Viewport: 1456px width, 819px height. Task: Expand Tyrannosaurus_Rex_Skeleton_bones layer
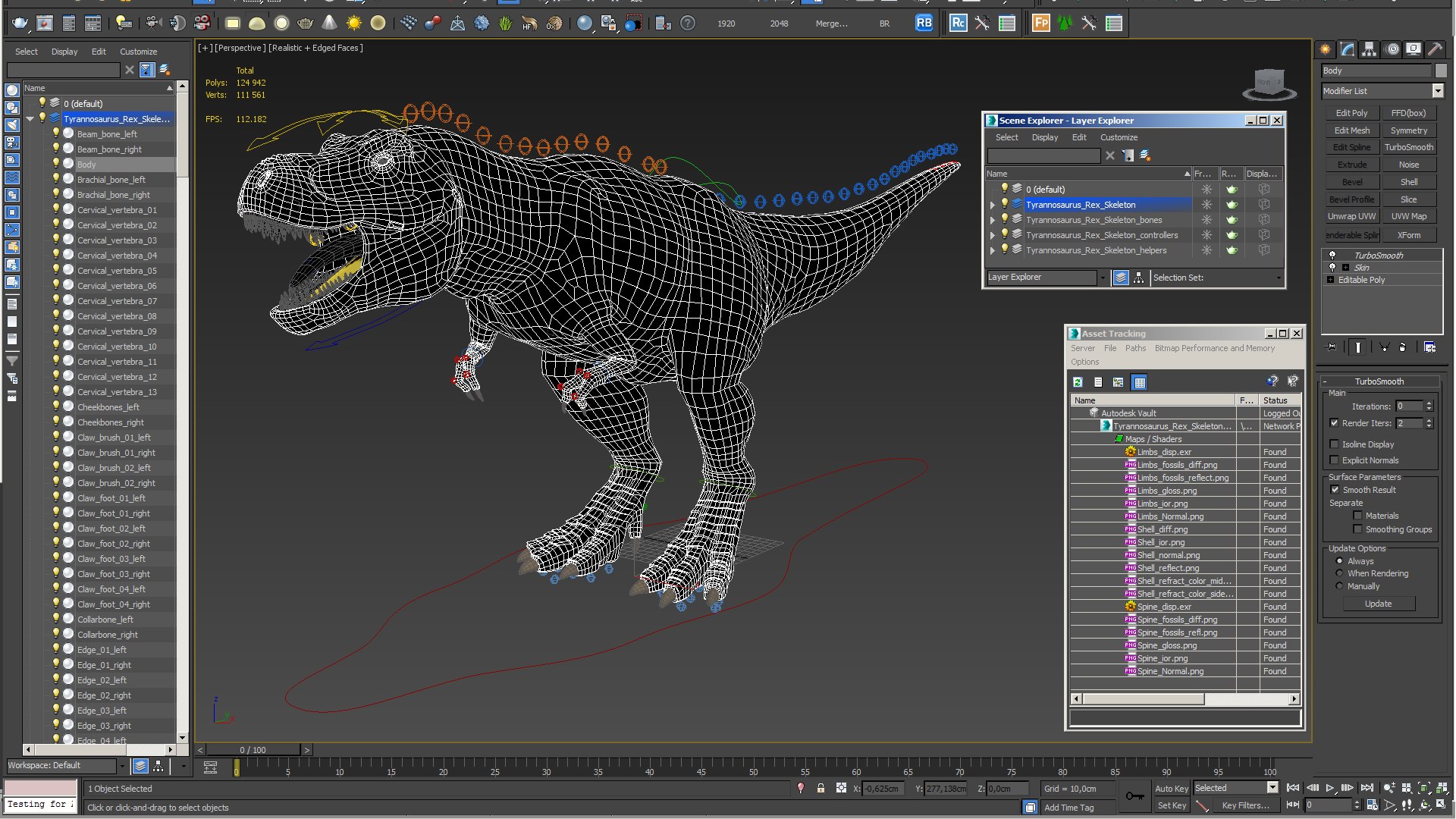click(x=992, y=220)
